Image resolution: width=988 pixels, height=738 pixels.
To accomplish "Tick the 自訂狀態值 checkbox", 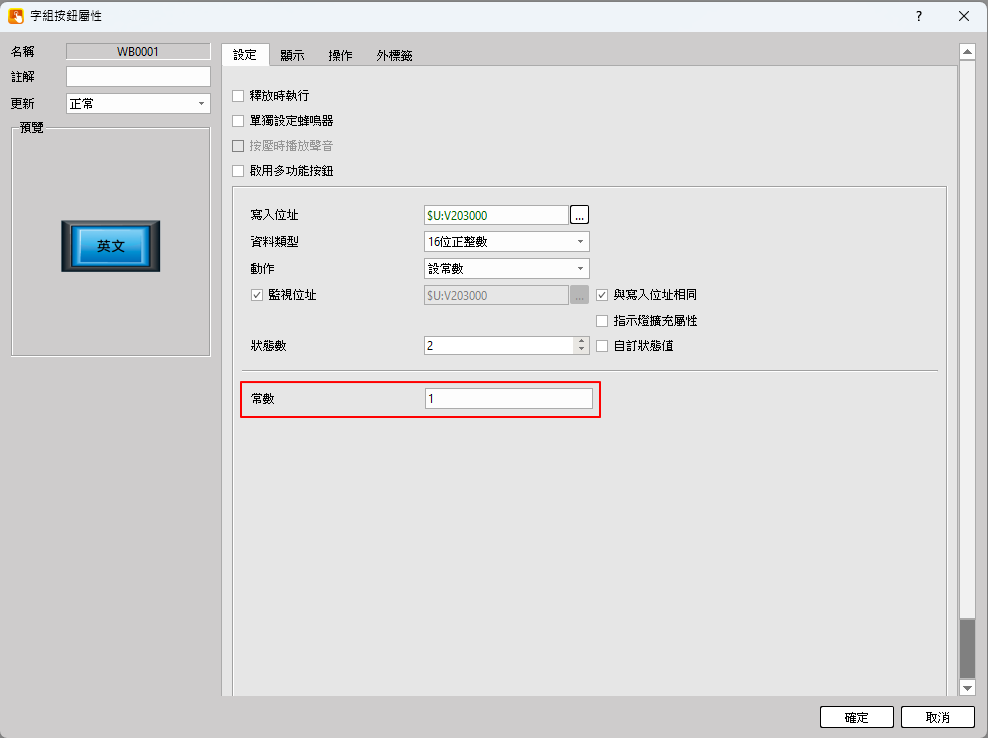I will click(602, 346).
